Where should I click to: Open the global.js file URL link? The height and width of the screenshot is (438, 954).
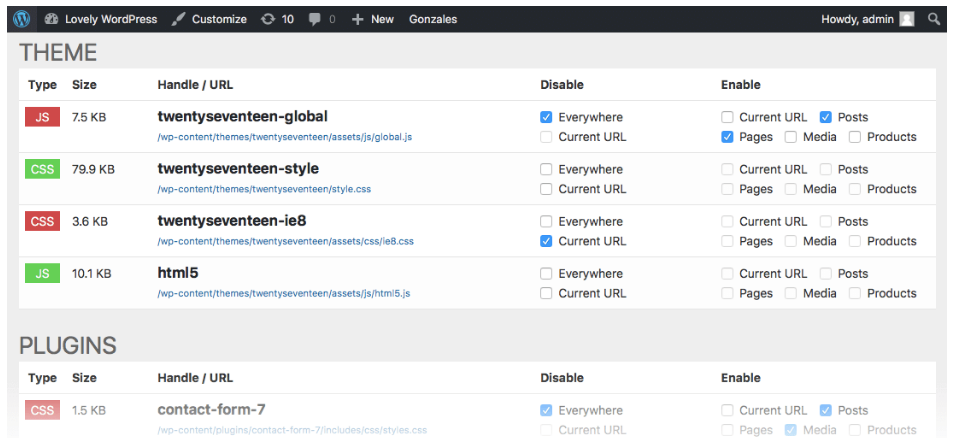click(x=285, y=137)
